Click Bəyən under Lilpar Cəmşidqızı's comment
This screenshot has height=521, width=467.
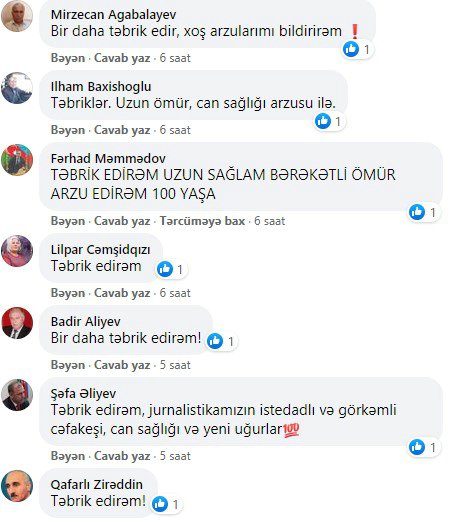tap(68, 293)
